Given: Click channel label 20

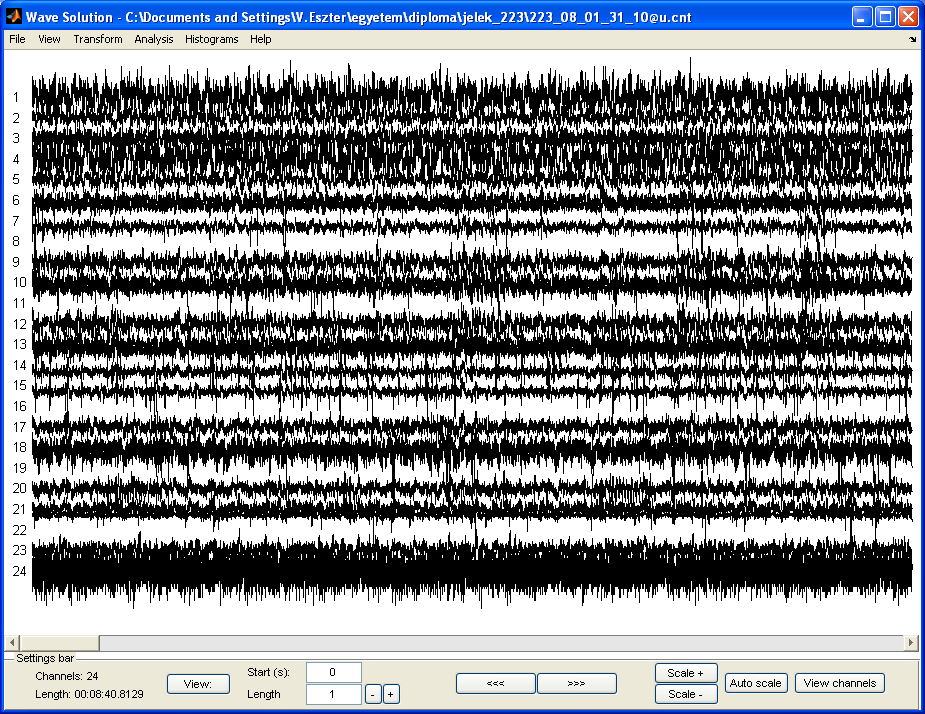Looking at the screenshot, I should click(x=19, y=488).
